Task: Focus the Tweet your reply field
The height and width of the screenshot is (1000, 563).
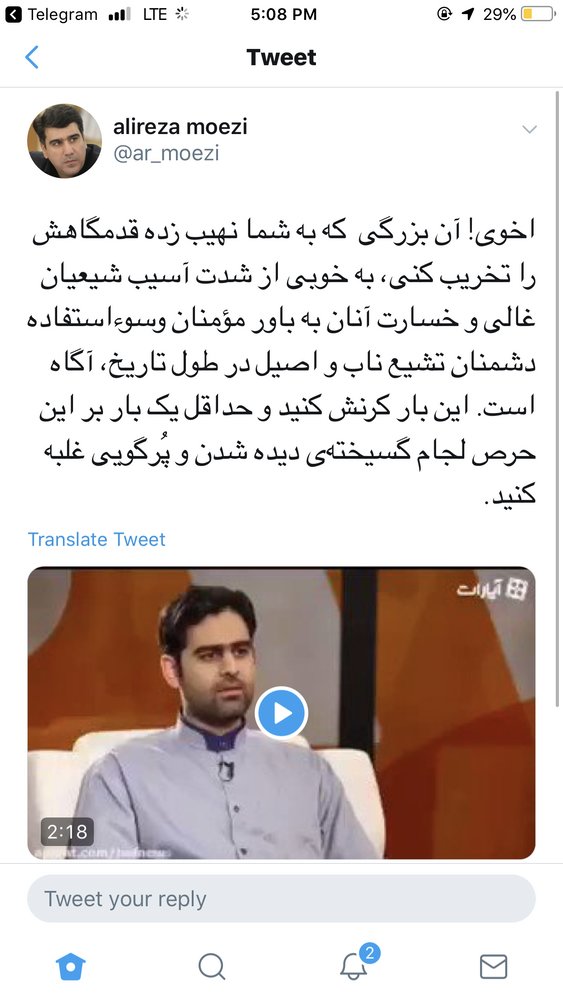Action: coord(281,899)
